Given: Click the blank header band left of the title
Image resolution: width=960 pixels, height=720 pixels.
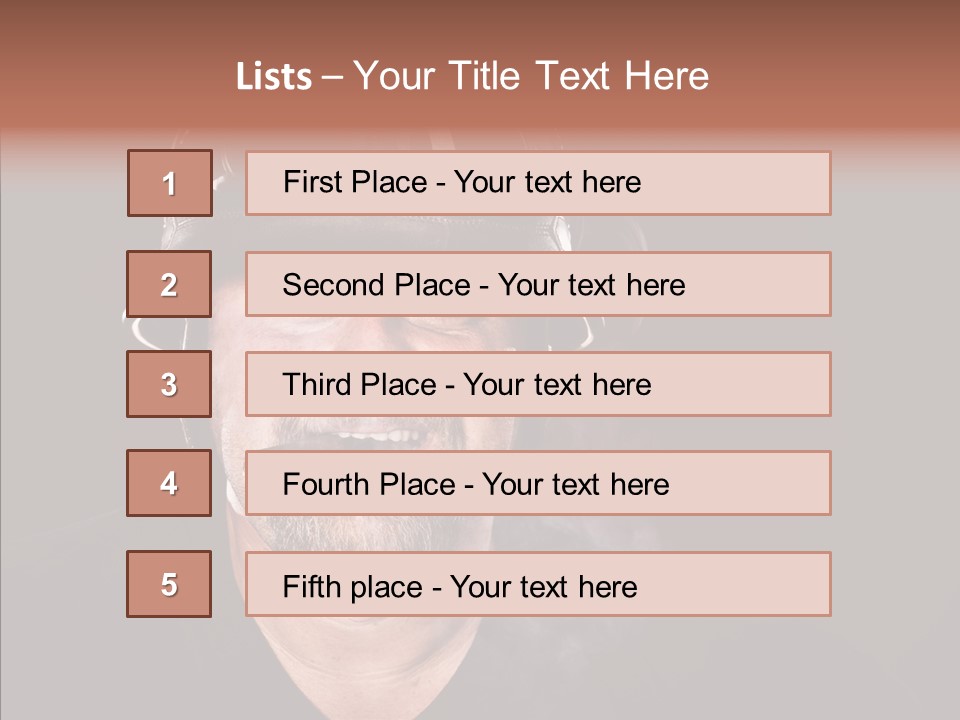Looking at the screenshot, I should click(x=110, y=76).
